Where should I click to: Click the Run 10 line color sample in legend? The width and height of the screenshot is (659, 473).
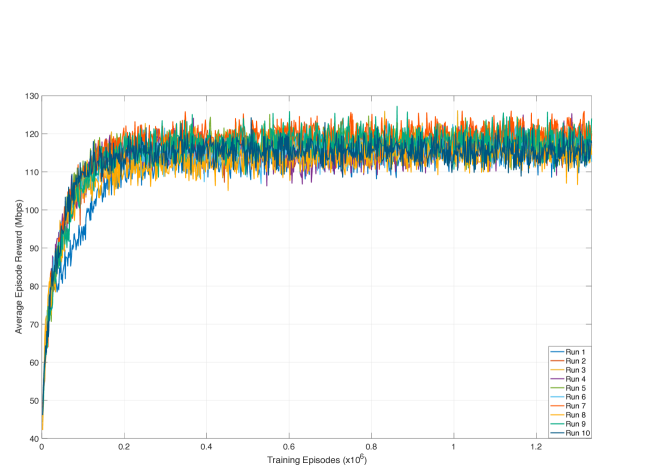pos(557,433)
